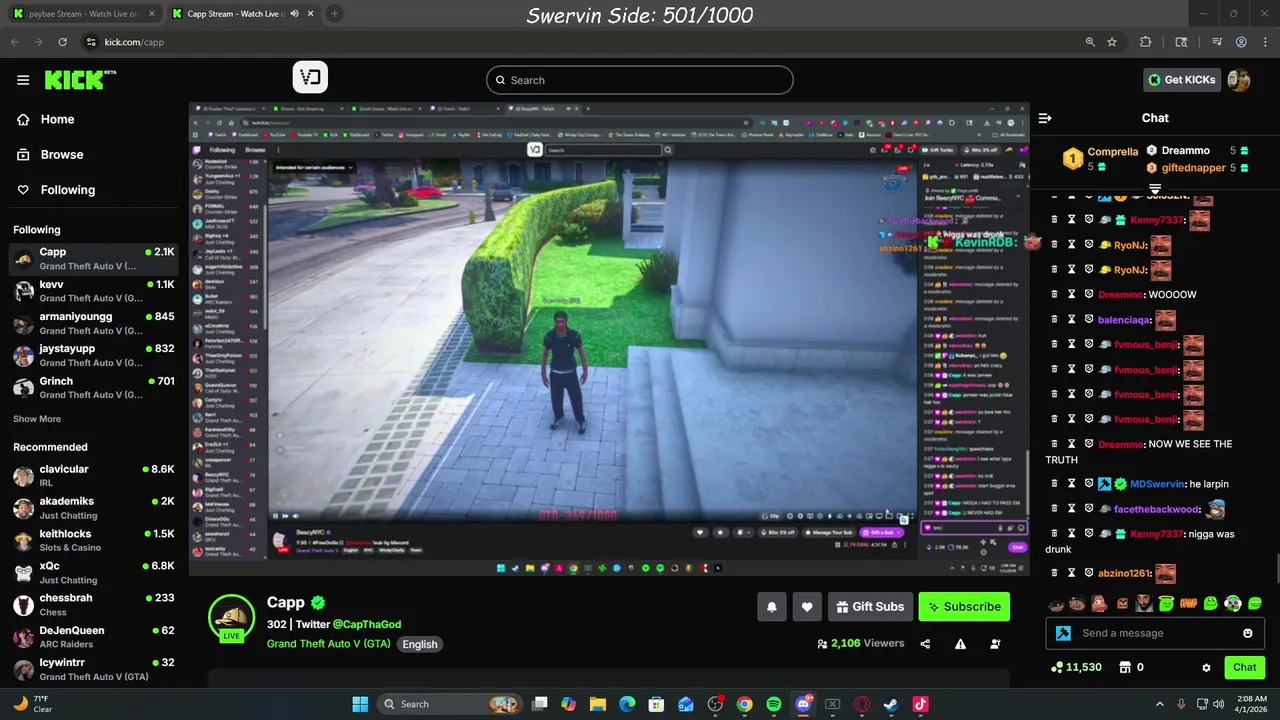Viewport: 1280px width, 720px height.
Task: Click the user profile avatar in Kick header
Action: click(x=1239, y=80)
